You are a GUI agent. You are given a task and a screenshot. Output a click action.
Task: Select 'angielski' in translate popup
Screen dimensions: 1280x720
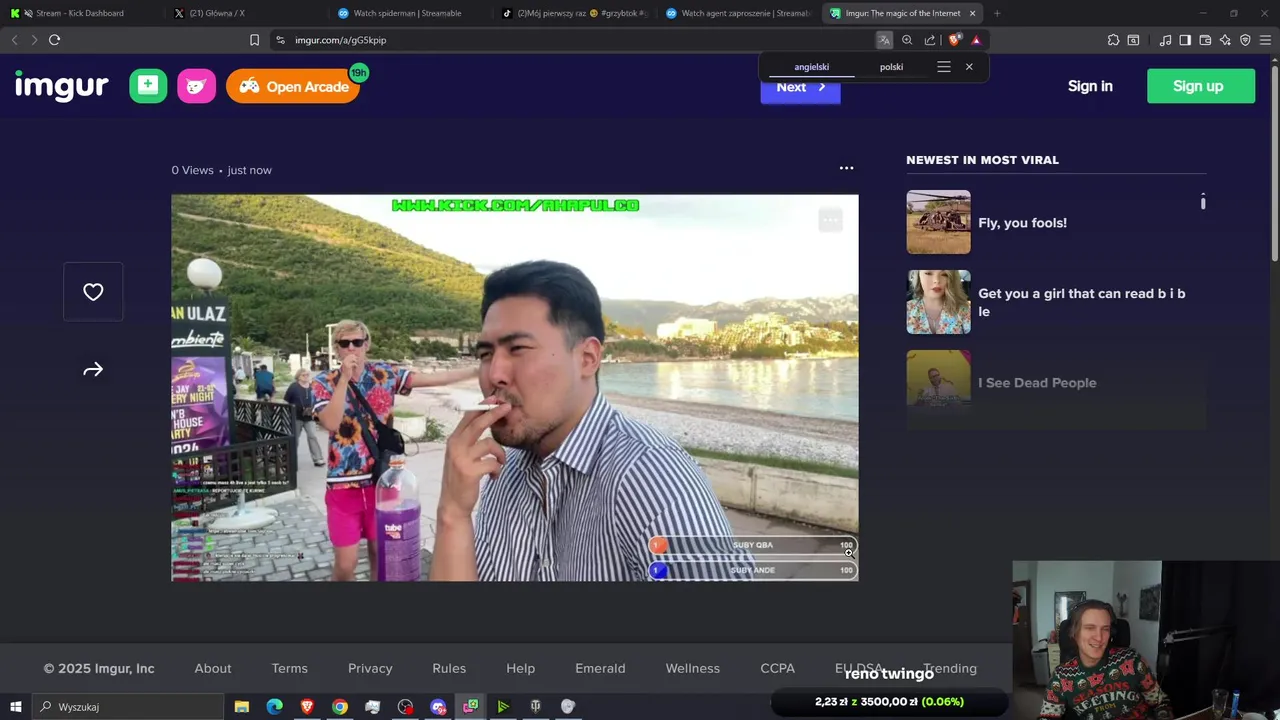coord(811,67)
